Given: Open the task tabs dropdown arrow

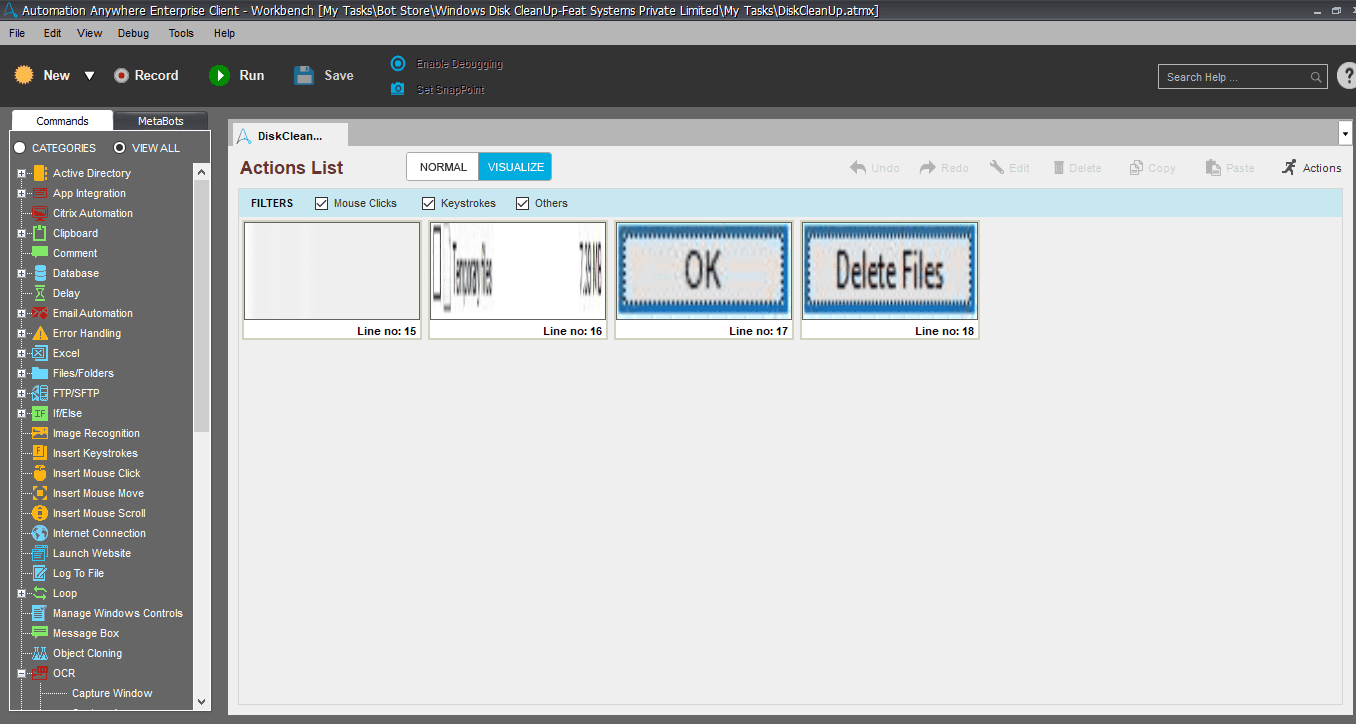Looking at the screenshot, I should pyautogui.click(x=1344, y=132).
